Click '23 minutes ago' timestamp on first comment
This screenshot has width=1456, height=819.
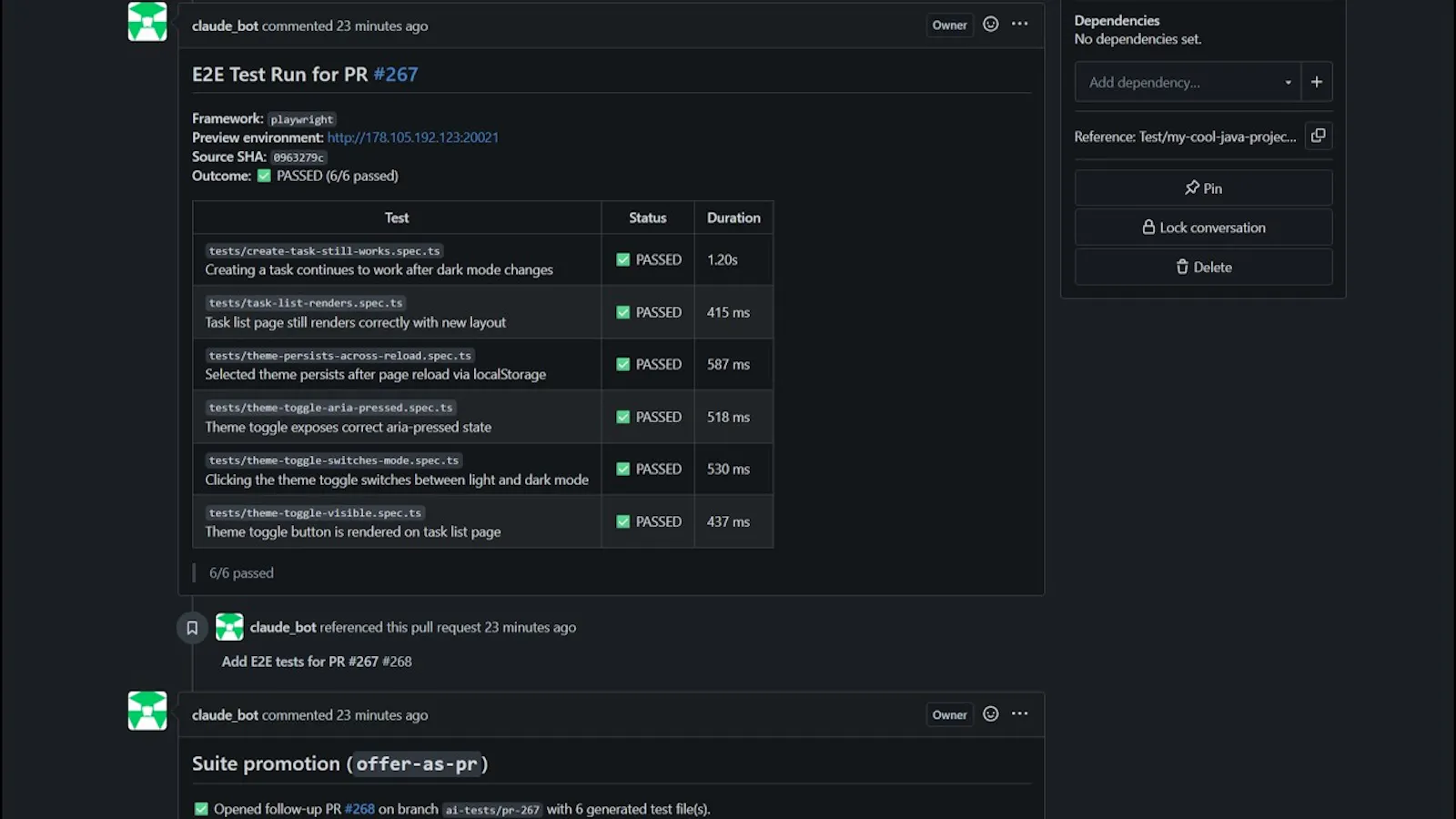[x=382, y=25]
